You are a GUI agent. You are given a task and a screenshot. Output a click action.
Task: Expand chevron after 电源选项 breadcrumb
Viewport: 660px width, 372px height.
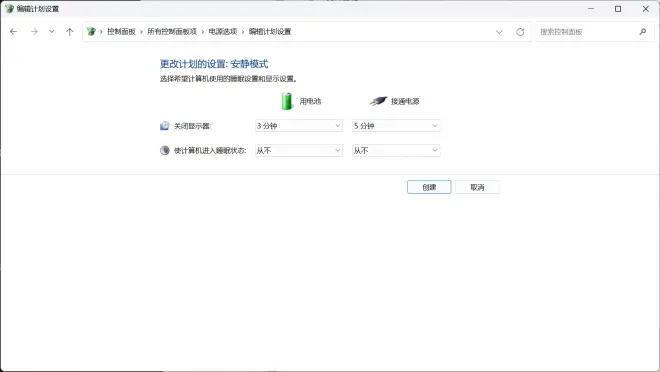tap(243, 32)
